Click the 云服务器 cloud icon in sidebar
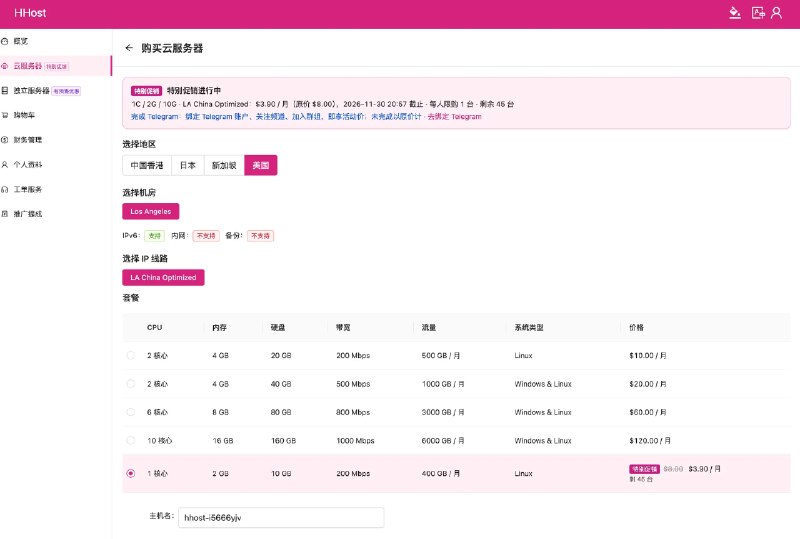The height and width of the screenshot is (539, 800). point(5,66)
